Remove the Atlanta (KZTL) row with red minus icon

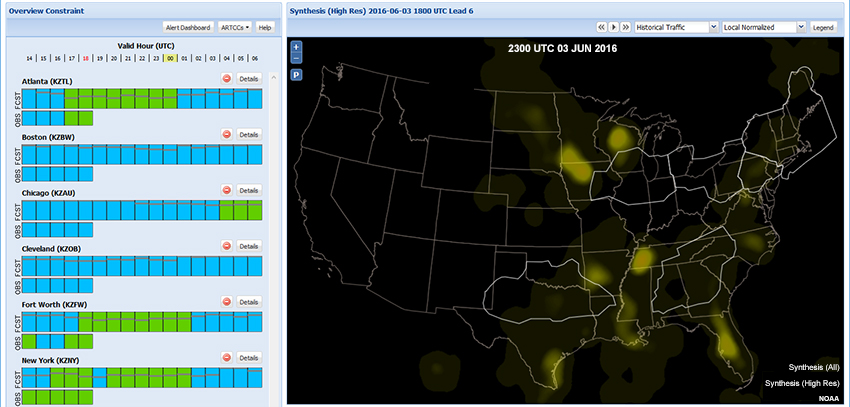(x=227, y=79)
